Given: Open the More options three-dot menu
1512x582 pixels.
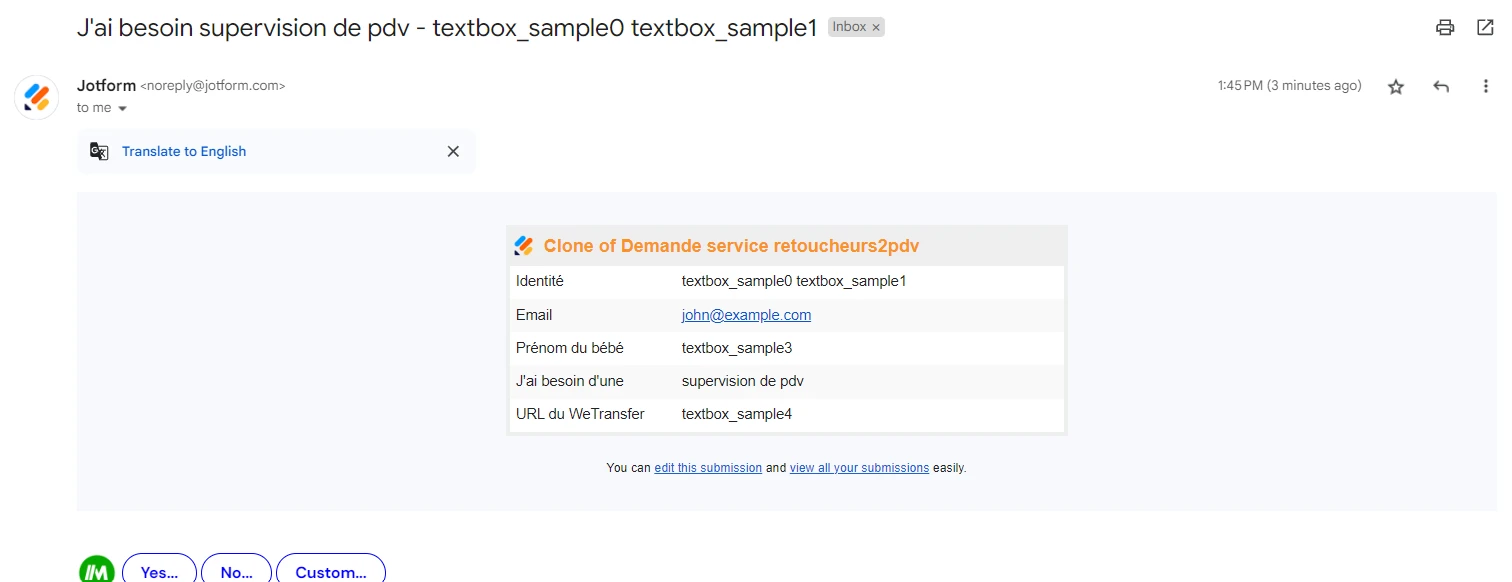Looking at the screenshot, I should click(x=1485, y=86).
